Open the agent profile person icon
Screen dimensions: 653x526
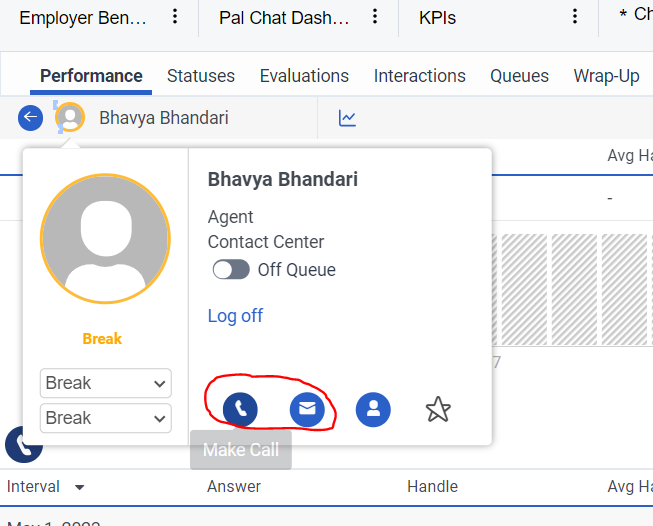[373, 409]
